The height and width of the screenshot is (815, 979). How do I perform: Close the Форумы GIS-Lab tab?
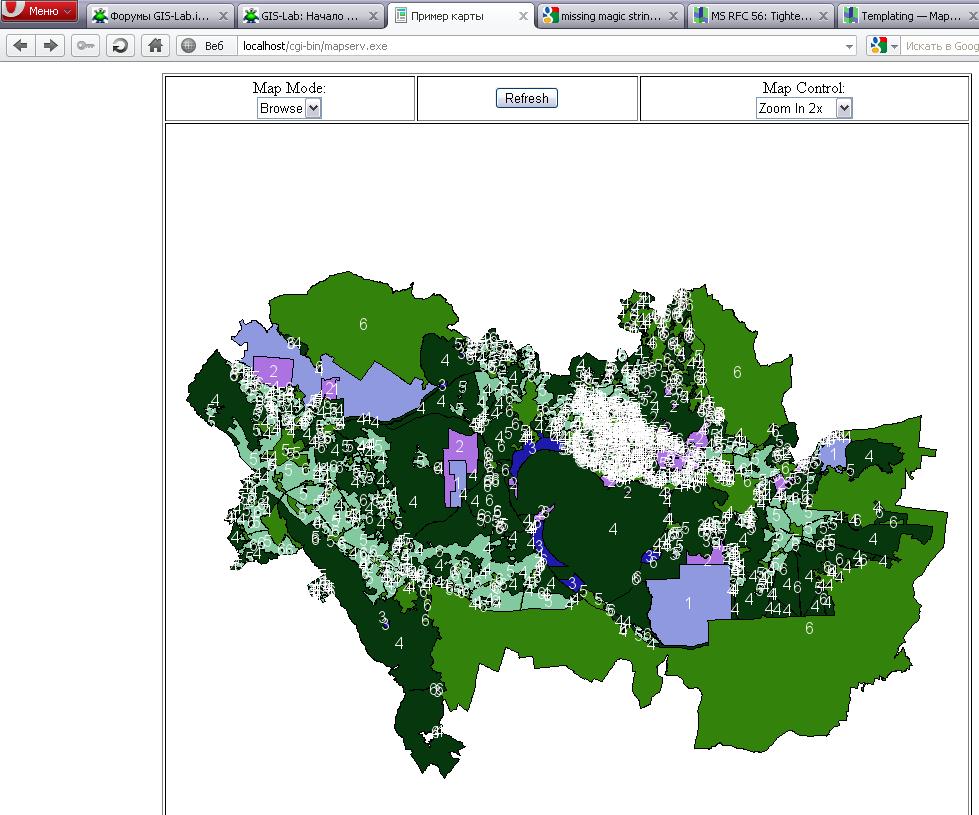tap(223, 16)
